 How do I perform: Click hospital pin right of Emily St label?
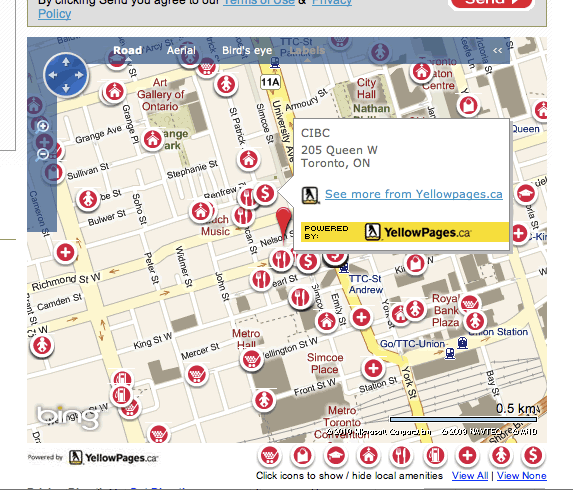(x=361, y=317)
